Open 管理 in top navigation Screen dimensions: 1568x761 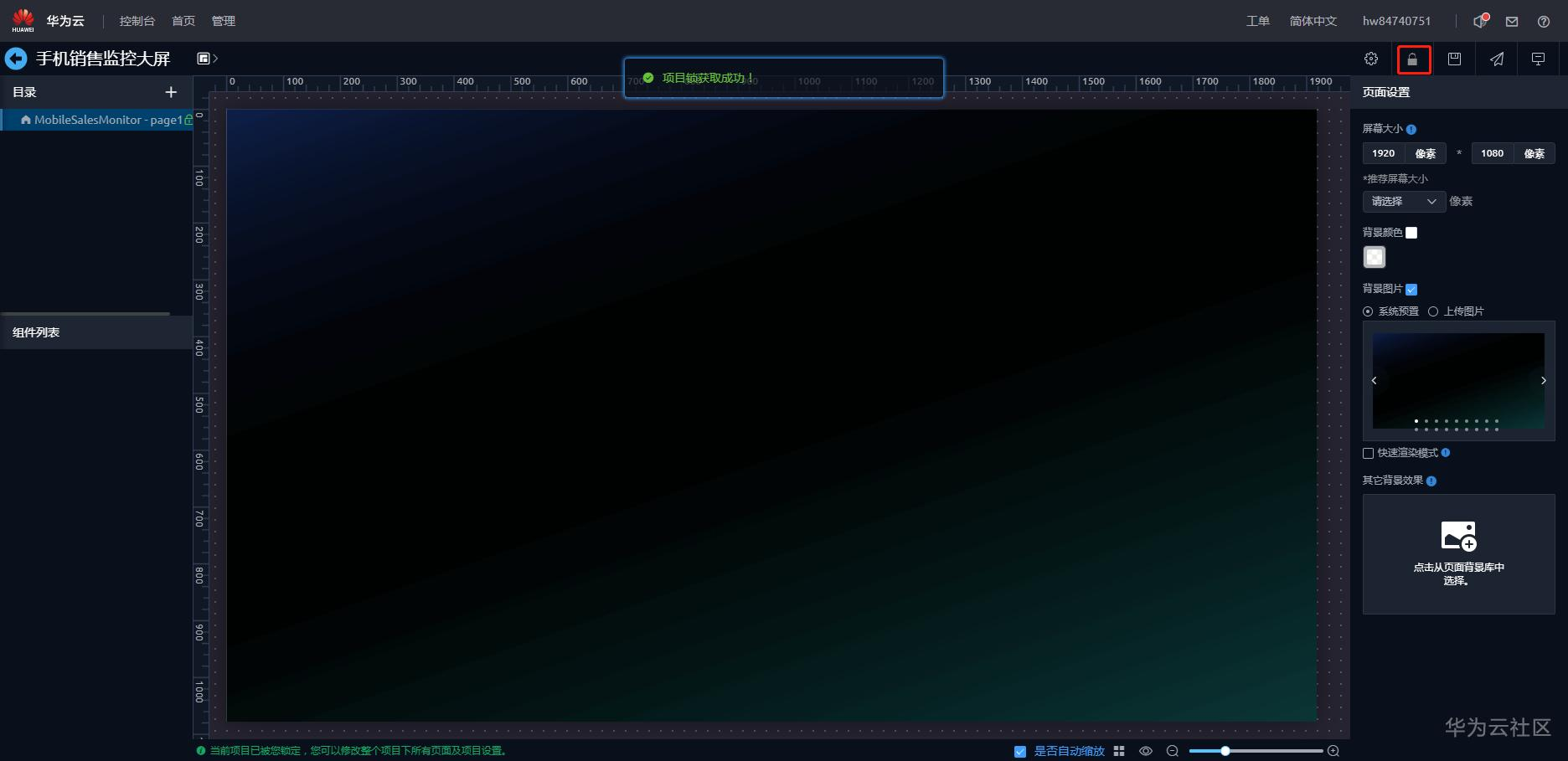point(224,21)
